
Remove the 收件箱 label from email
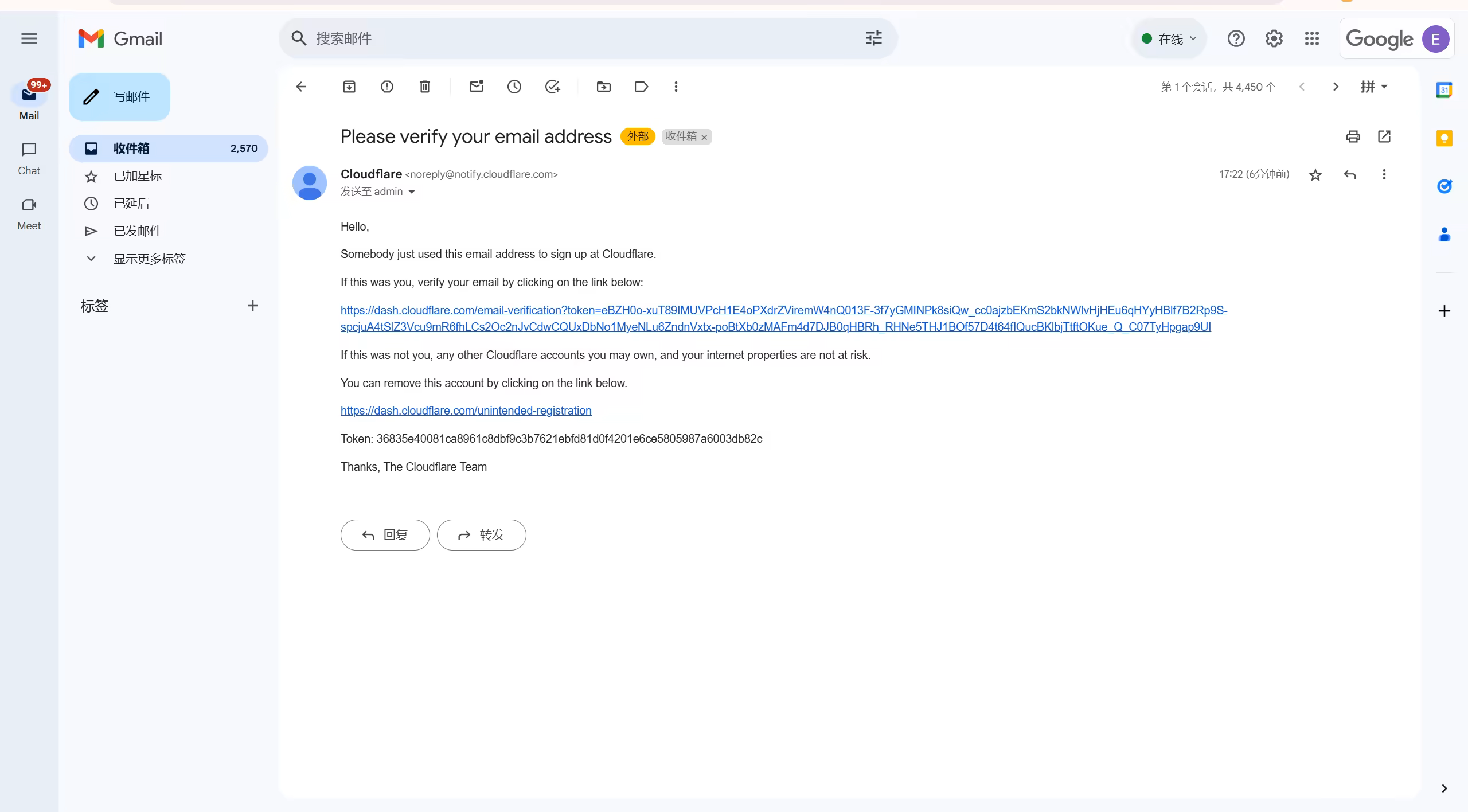coord(704,138)
